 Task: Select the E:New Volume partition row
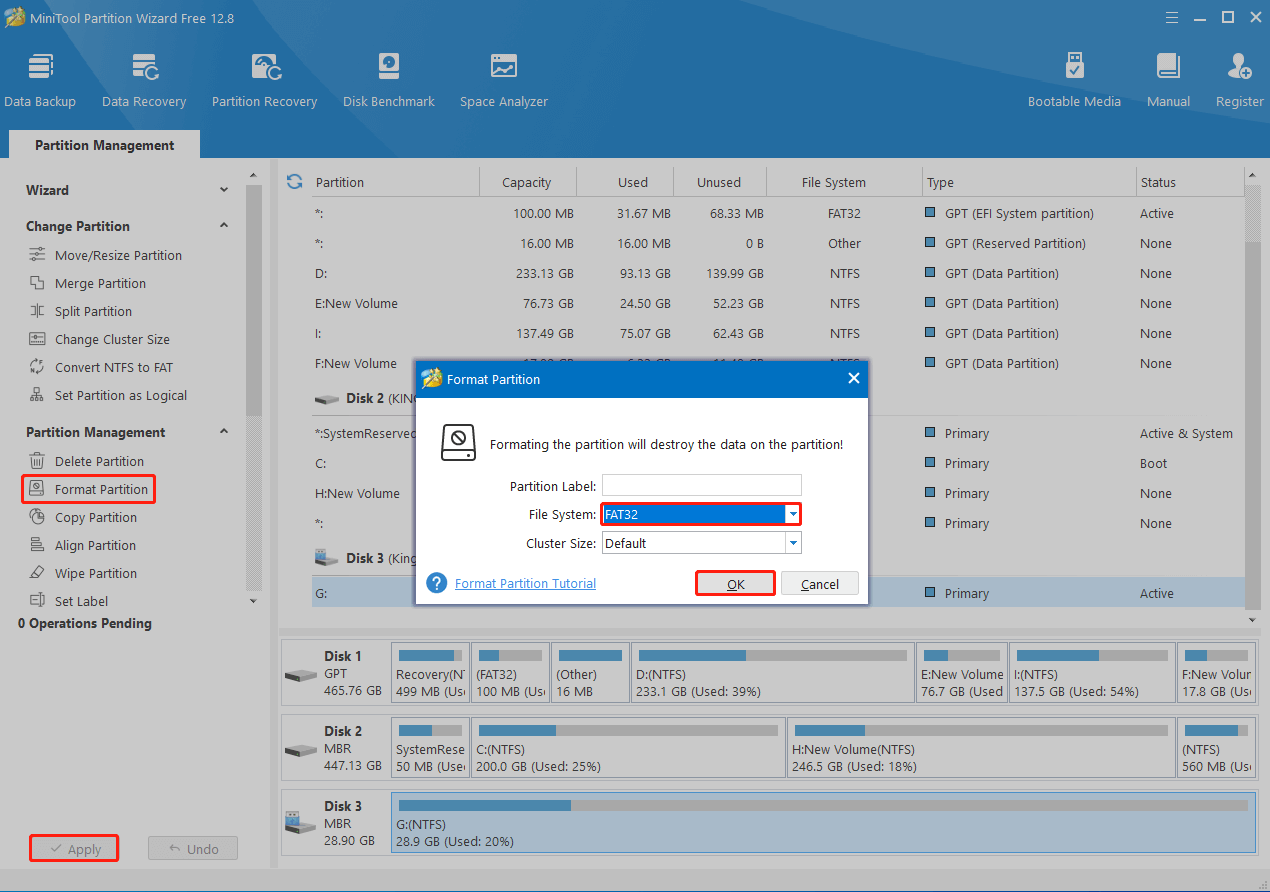click(x=778, y=303)
